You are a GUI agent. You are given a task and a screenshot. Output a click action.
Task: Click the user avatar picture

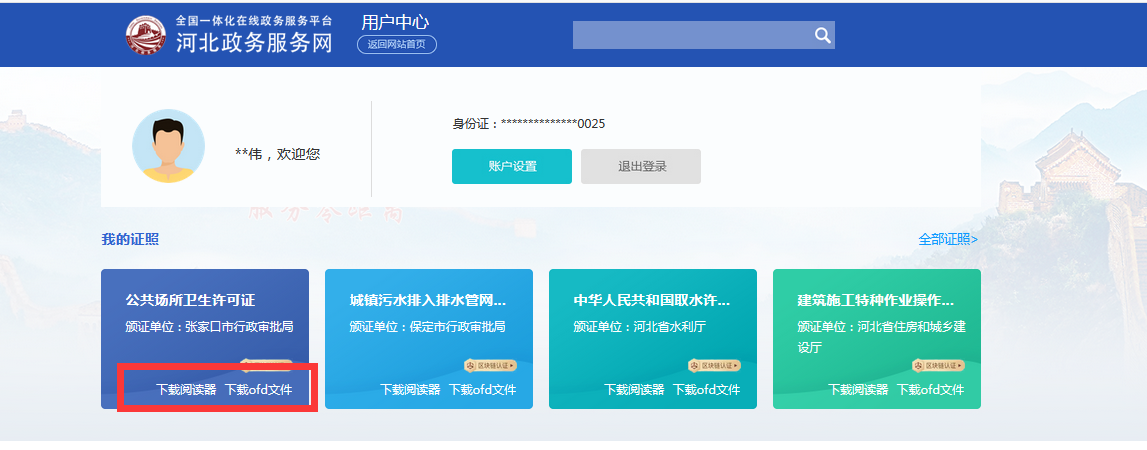click(168, 146)
